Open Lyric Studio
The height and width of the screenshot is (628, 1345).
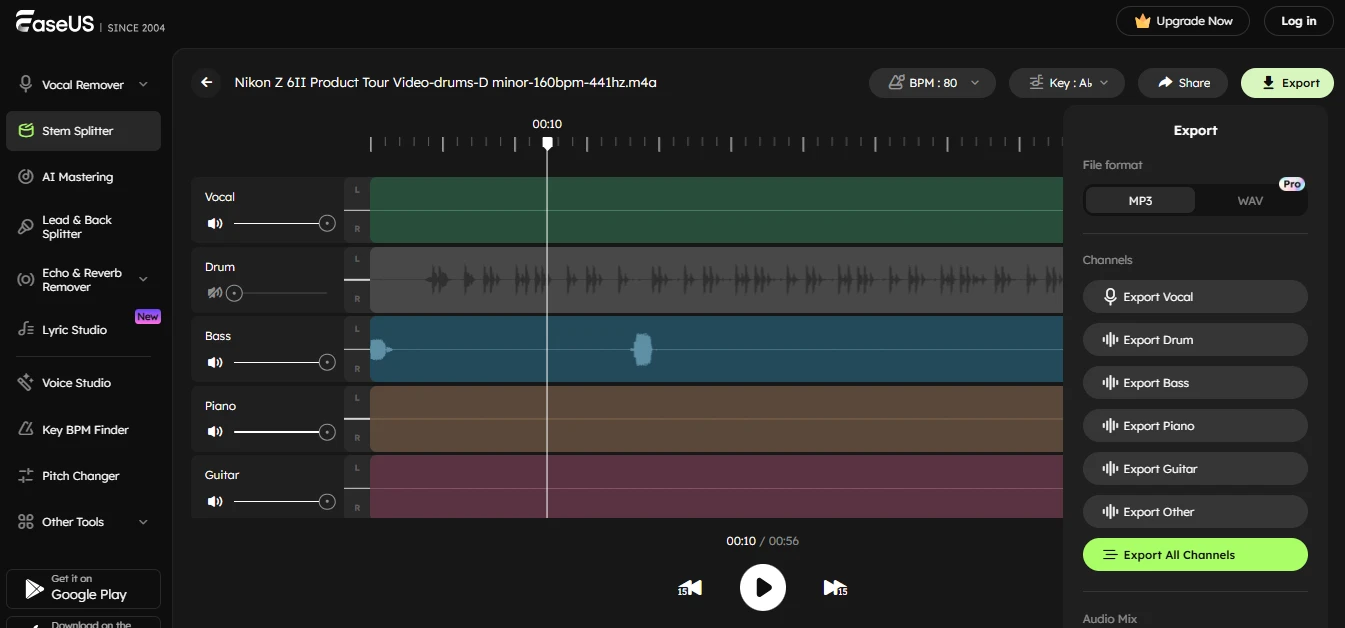(75, 329)
